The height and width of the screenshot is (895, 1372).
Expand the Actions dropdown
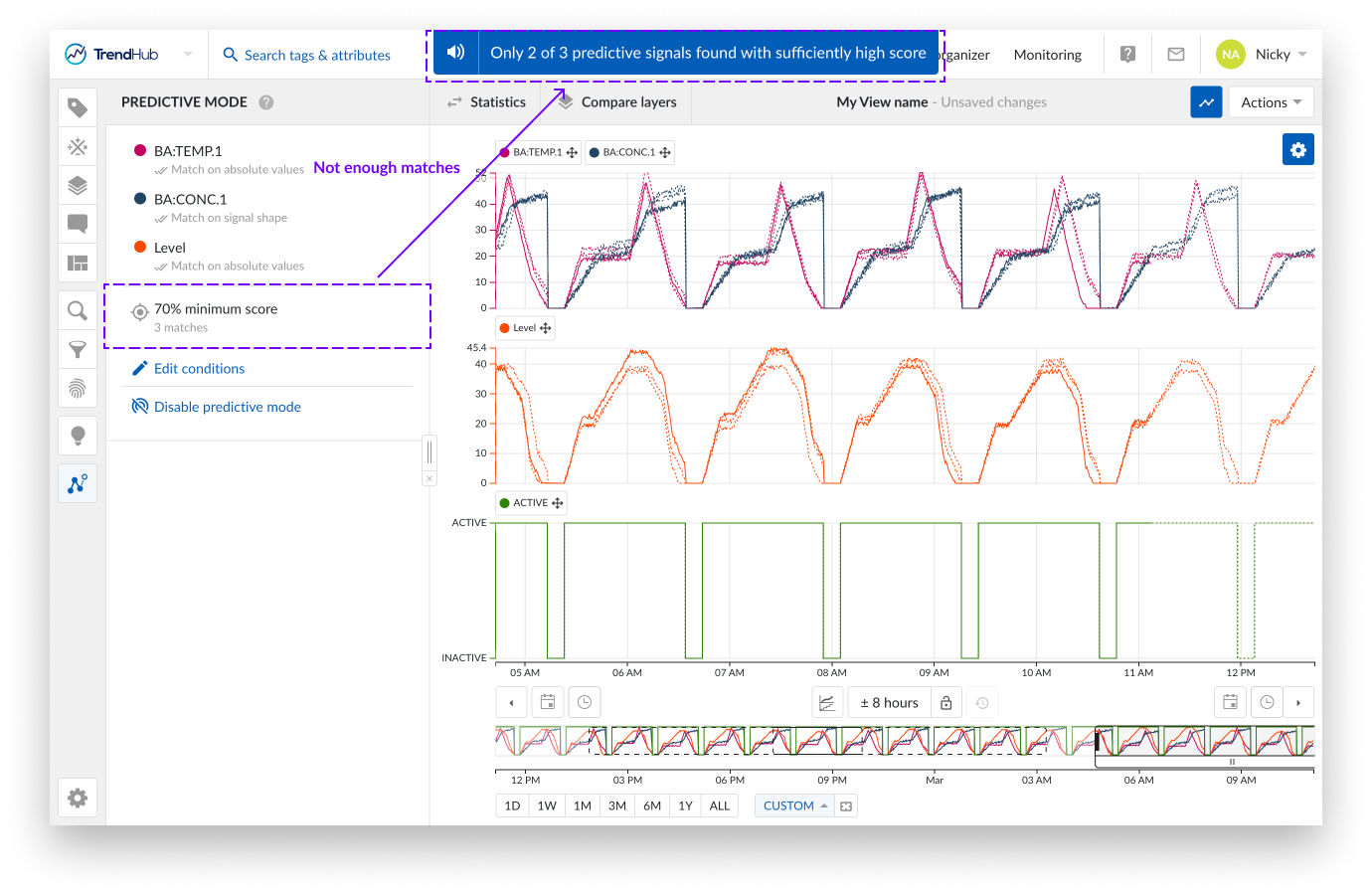pyautogui.click(x=1271, y=102)
